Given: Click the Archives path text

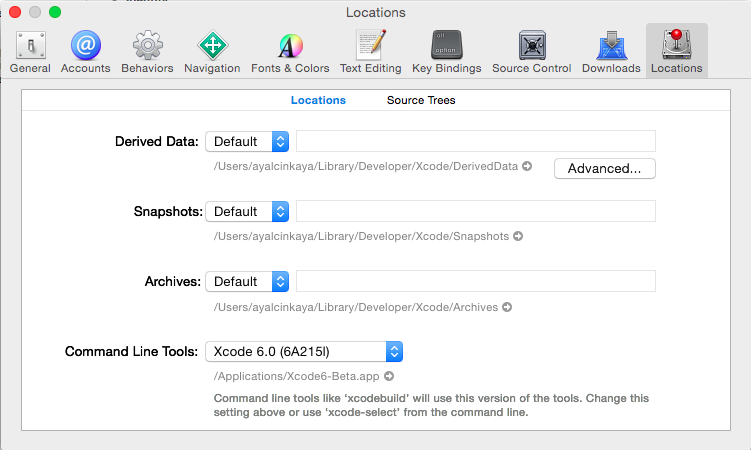Looking at the screenshot, I should [356, 307].
